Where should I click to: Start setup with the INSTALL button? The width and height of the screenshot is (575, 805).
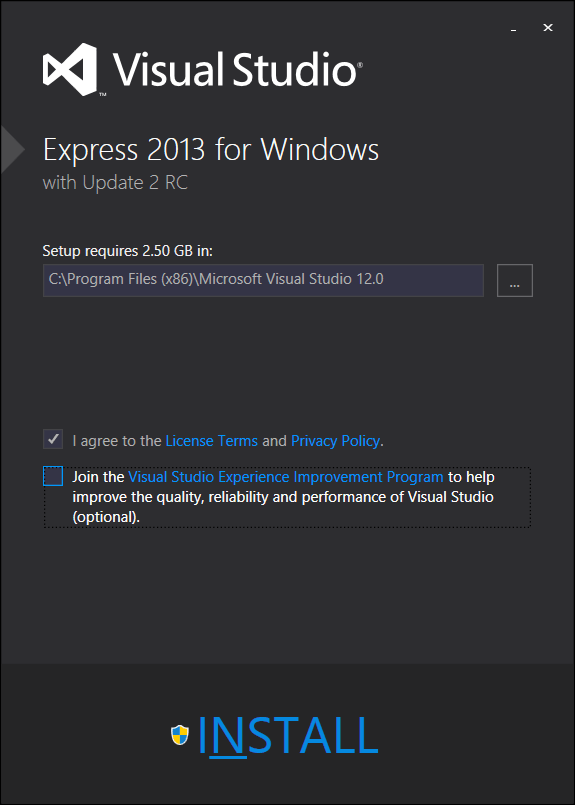point(275,735)
